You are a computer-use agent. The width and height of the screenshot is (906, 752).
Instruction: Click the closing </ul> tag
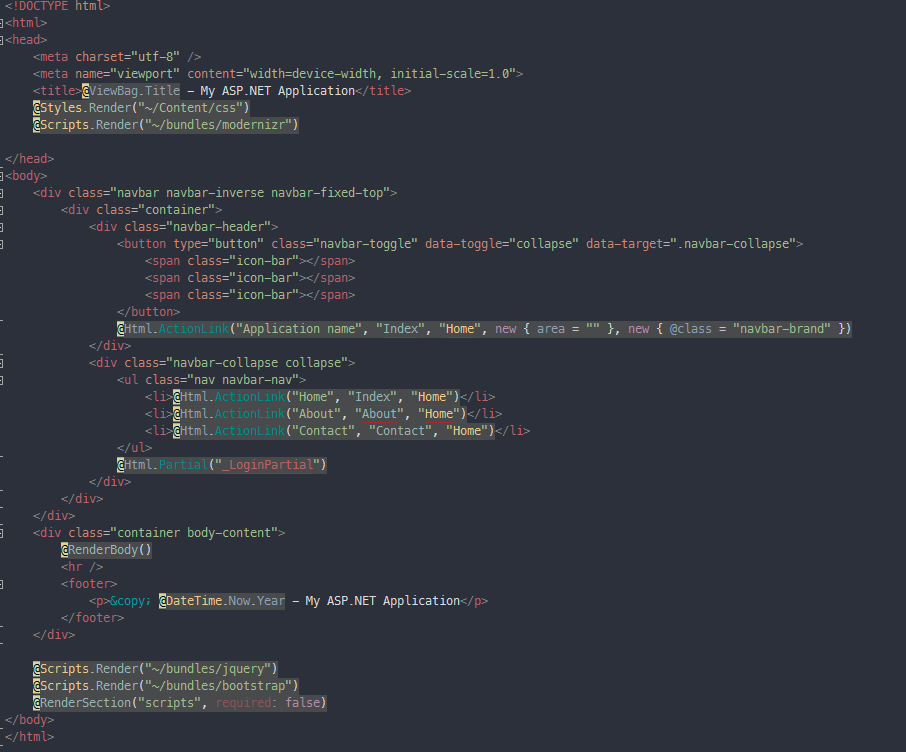134,447
